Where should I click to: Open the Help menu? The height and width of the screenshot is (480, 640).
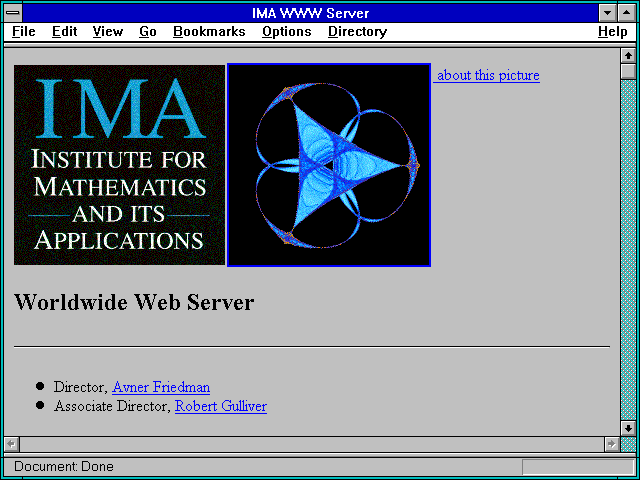(x=613, y=31)
